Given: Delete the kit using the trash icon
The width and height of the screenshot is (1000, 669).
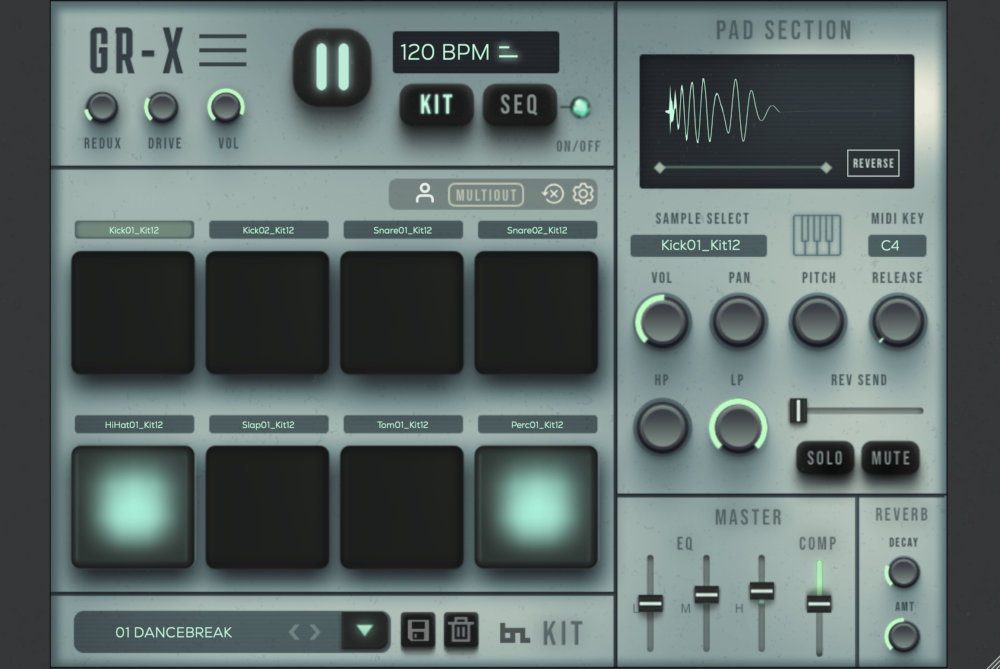Looking at the screenshot, I should click(x=461, y=632).
